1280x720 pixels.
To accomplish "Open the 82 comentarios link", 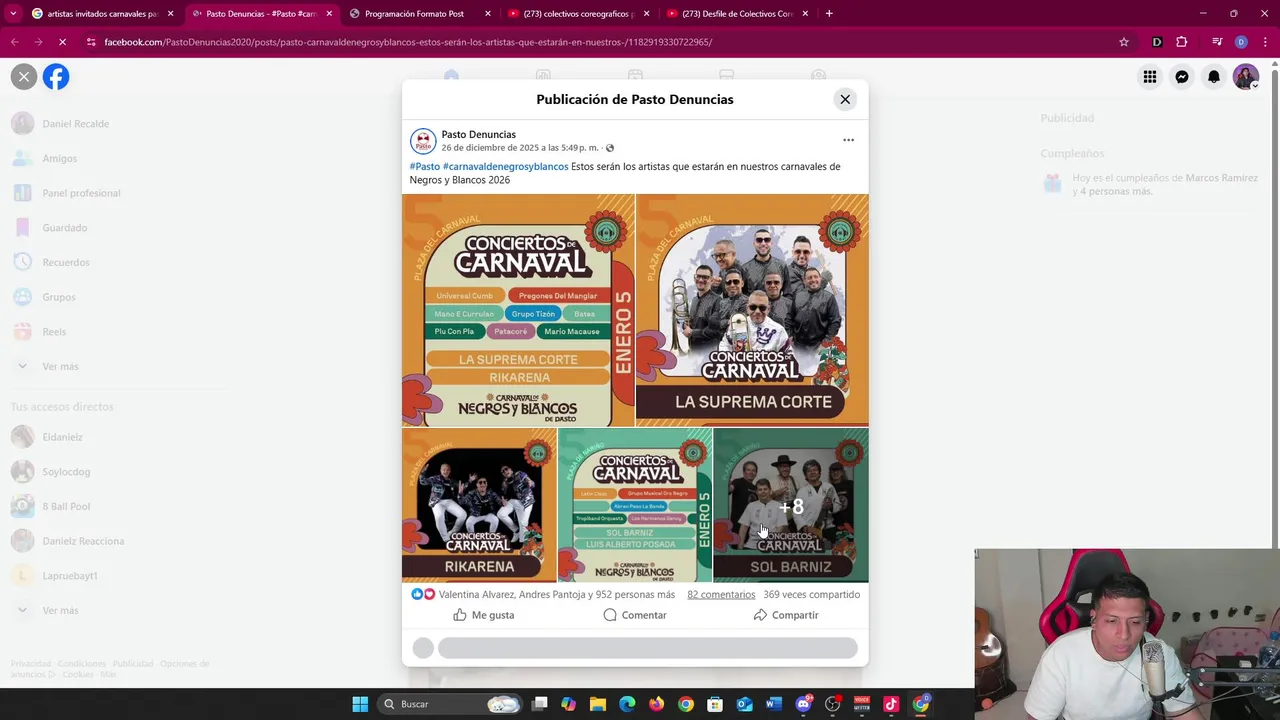I will pyautogui.click(x=721, y=594).
